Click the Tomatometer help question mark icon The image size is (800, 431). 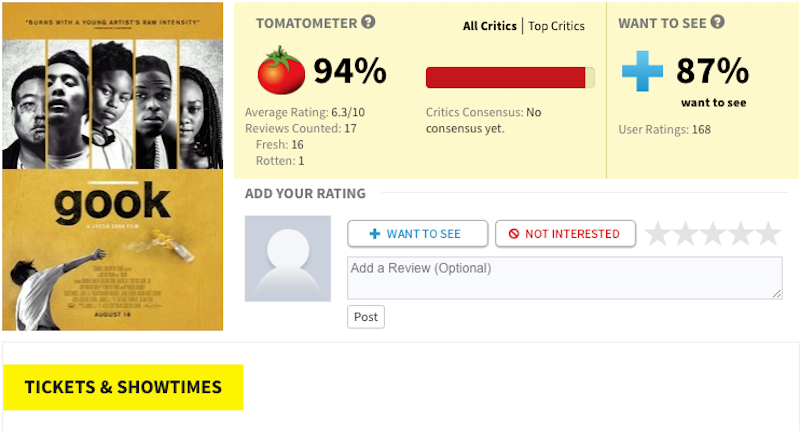point(368,22)
